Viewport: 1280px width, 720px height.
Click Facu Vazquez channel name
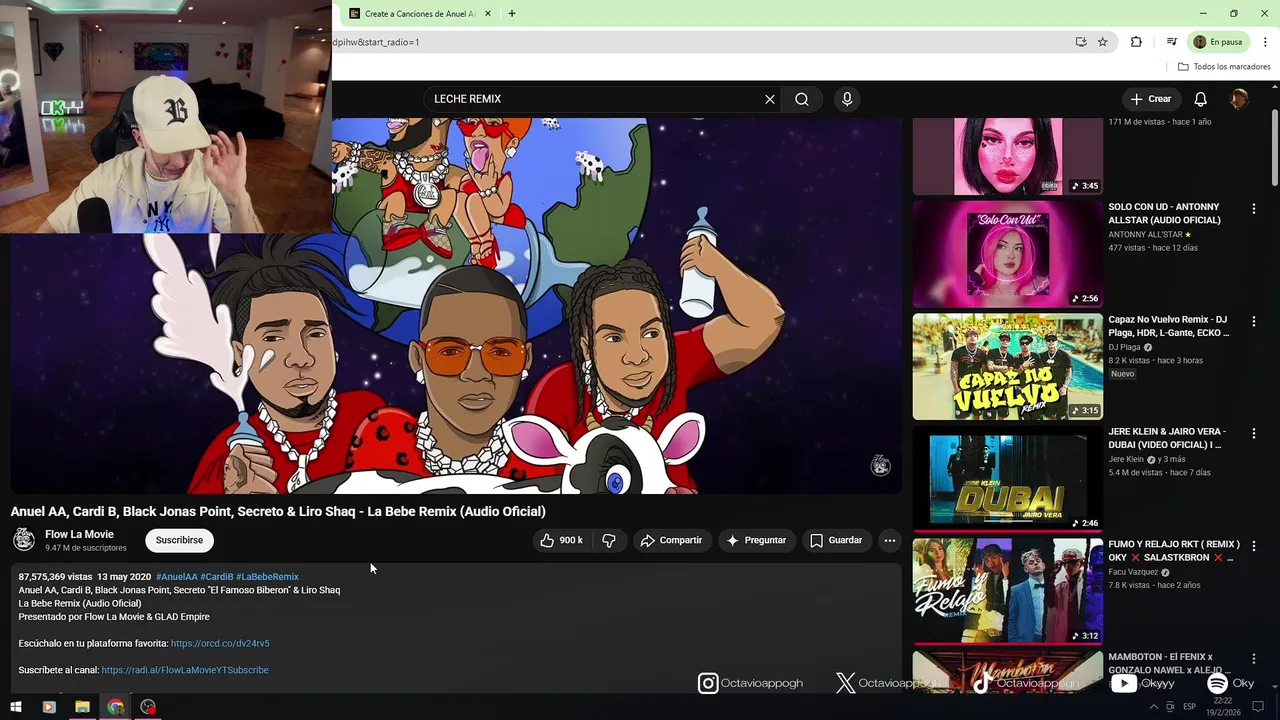tap(1133, 572)
